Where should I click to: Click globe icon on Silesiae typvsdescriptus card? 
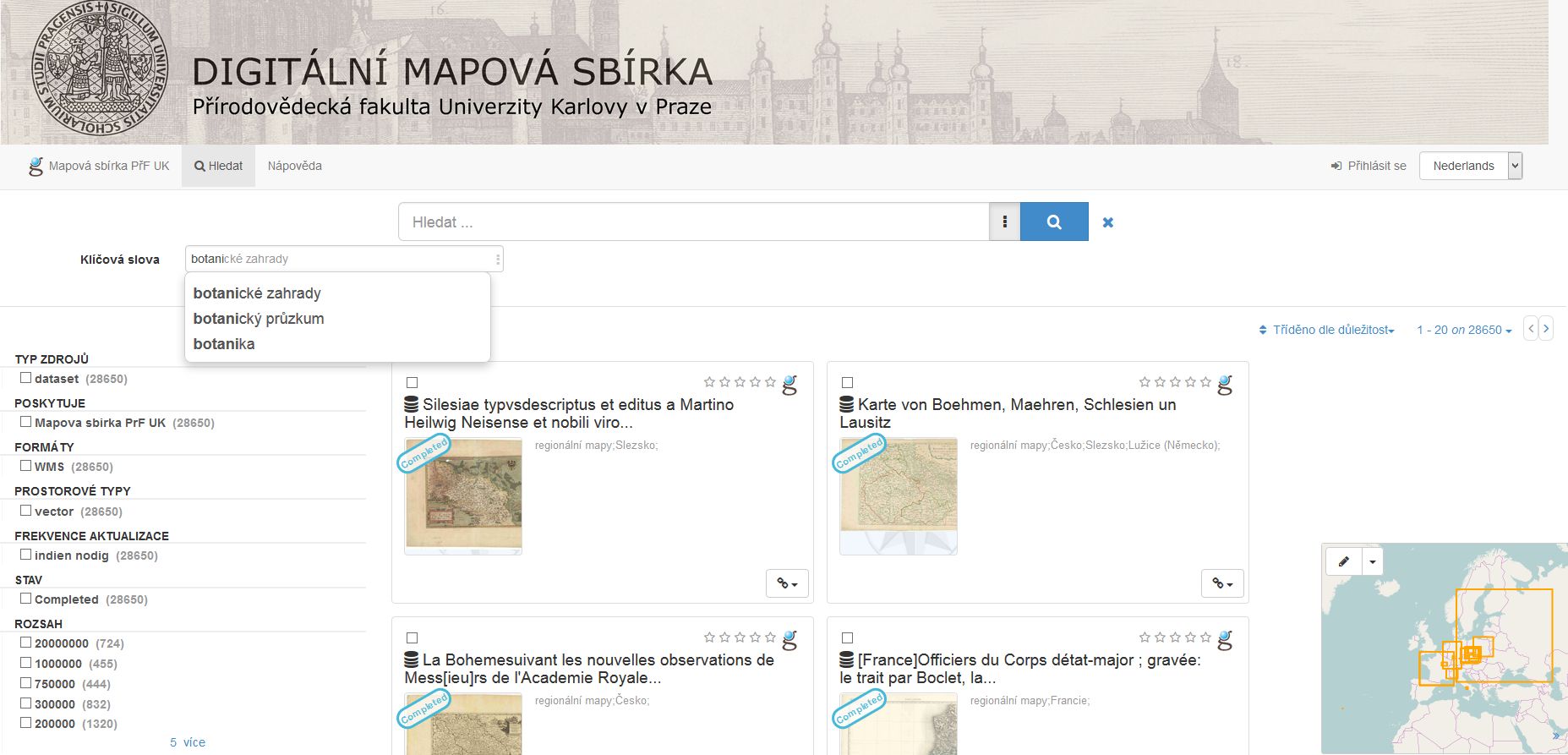pos(789,385)
